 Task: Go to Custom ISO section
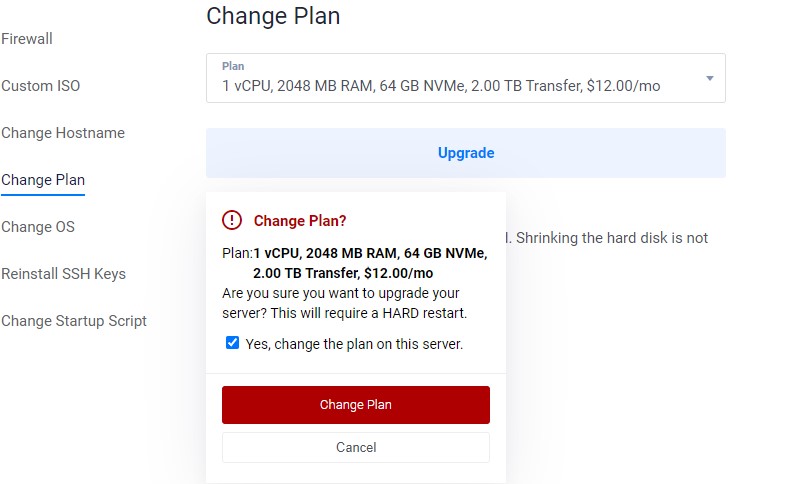(x=41, y=85)
